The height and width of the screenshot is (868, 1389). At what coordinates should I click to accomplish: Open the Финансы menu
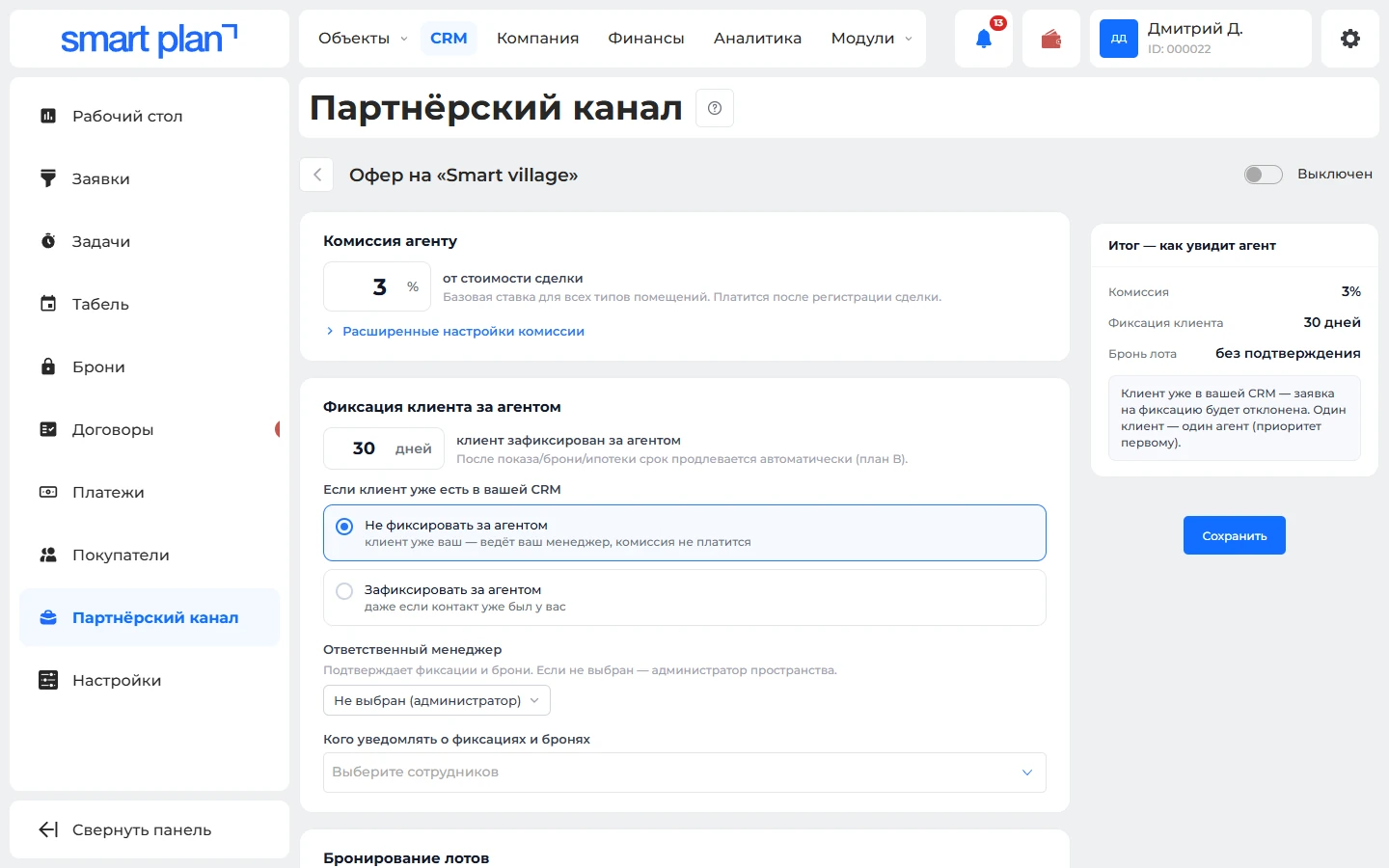(646, 39)
